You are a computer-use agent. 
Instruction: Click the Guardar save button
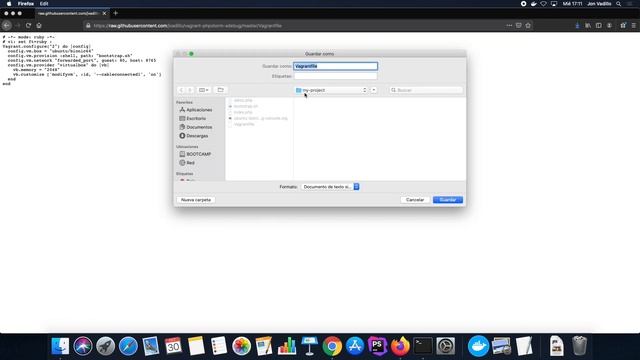(448, 200)
